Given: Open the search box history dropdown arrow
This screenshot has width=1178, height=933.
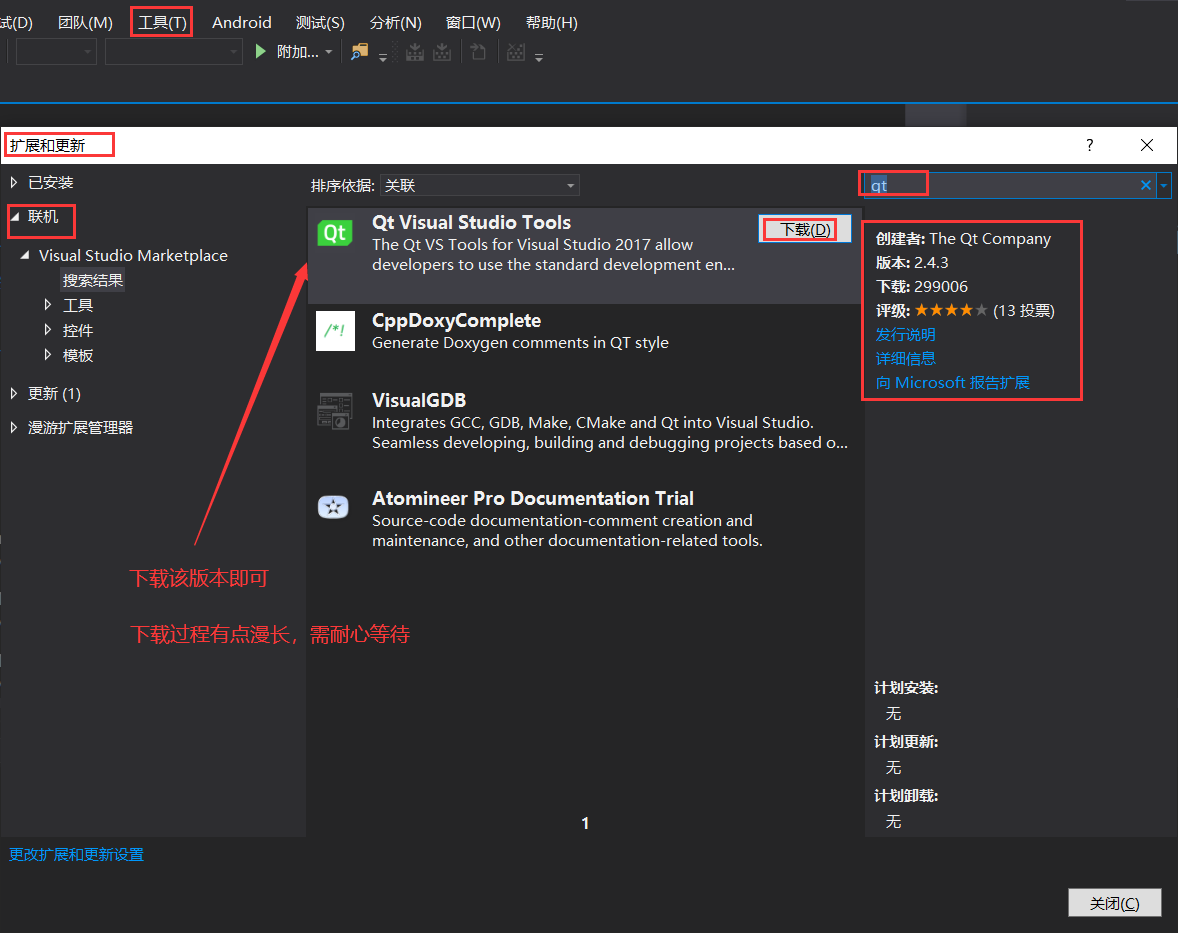Looking at the screenshot, I should (x=1164, y=185).
